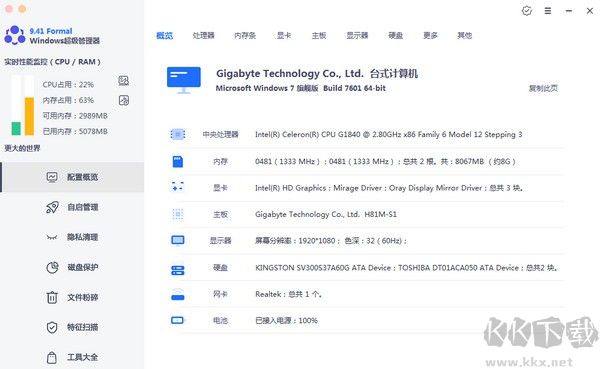Open the 更多 tab
The height and width of the screenshot is (369, 600).
click(x=430, y=36)
